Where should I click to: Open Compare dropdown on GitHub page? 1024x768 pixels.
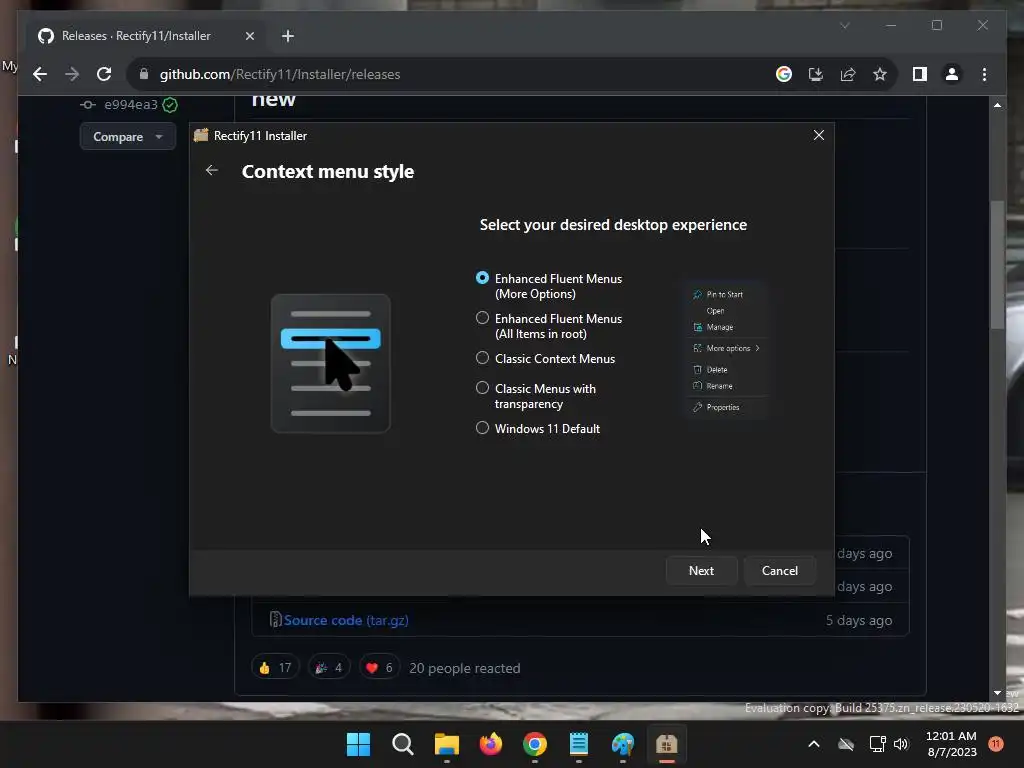click(x=127, y=136)
